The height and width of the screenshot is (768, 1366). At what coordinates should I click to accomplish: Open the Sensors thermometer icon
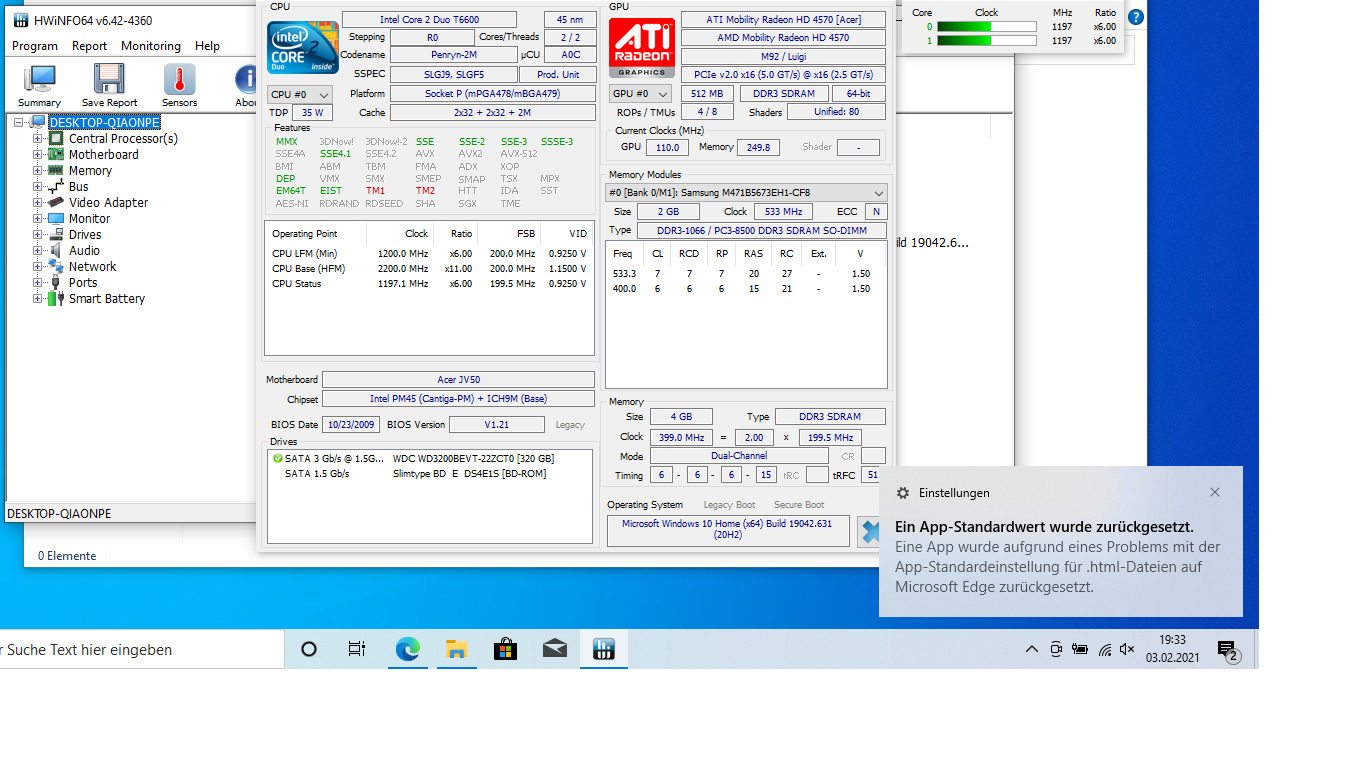(179, 85)
